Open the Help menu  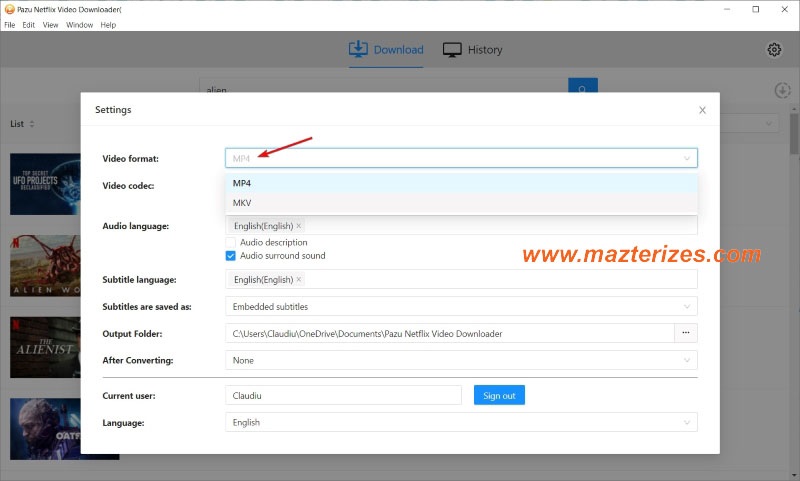tap(108, 25)
